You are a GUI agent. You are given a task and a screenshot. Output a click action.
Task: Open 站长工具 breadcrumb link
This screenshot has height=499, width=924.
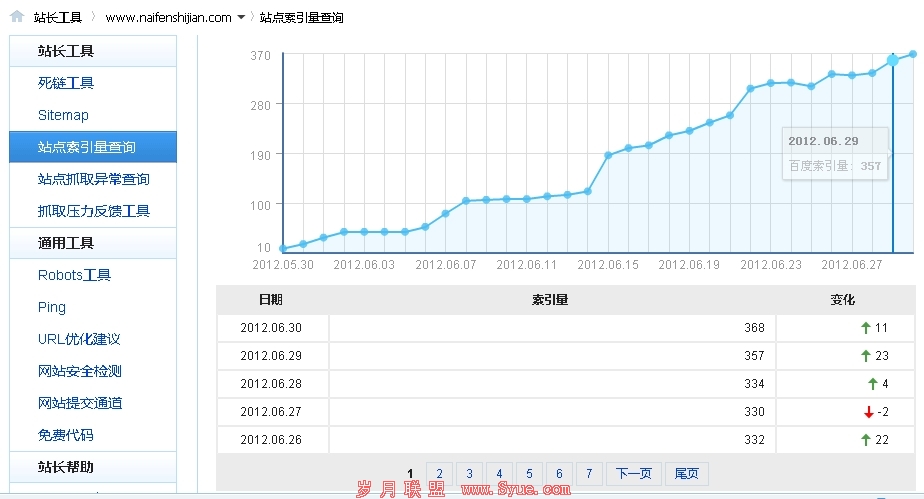[57, 18]
